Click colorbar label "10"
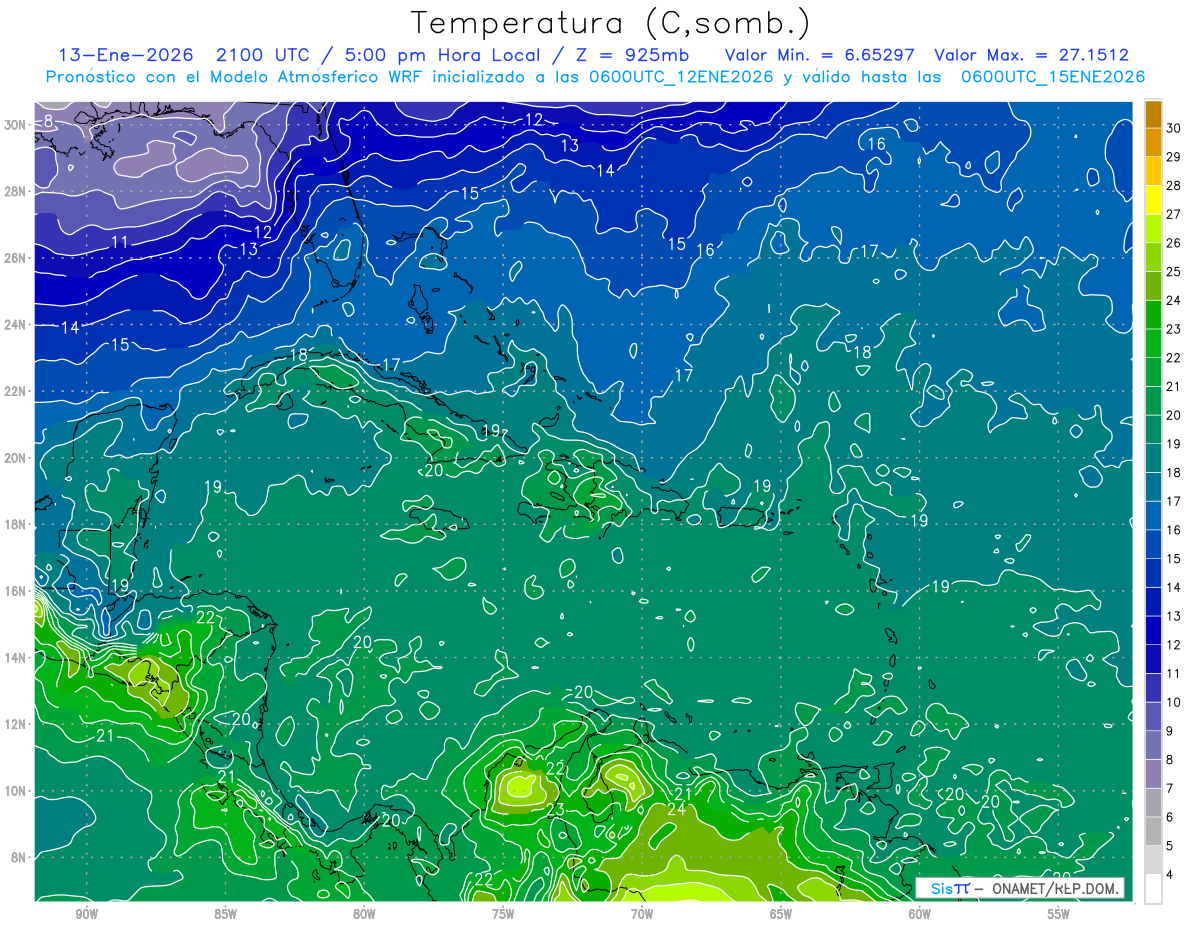 click(1174, 702)
